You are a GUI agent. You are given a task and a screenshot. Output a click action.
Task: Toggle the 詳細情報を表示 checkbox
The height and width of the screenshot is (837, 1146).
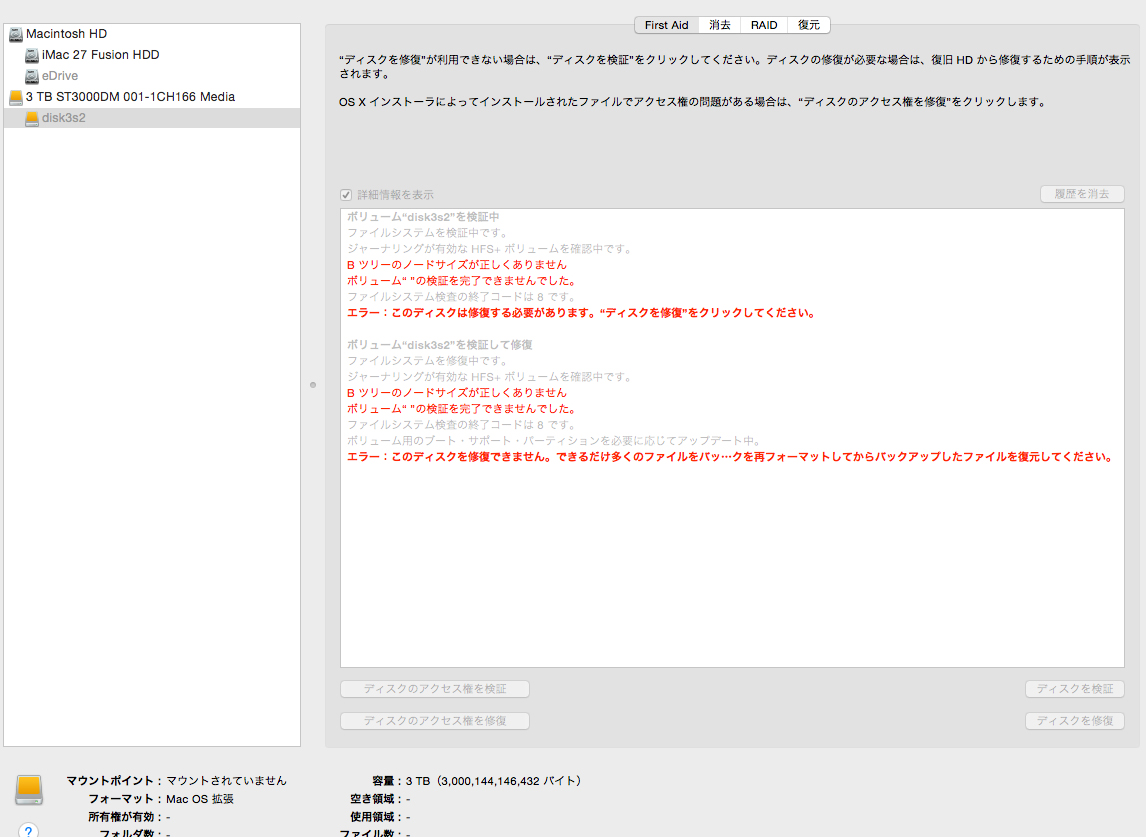pyautogui.click(x=346, y=195)
